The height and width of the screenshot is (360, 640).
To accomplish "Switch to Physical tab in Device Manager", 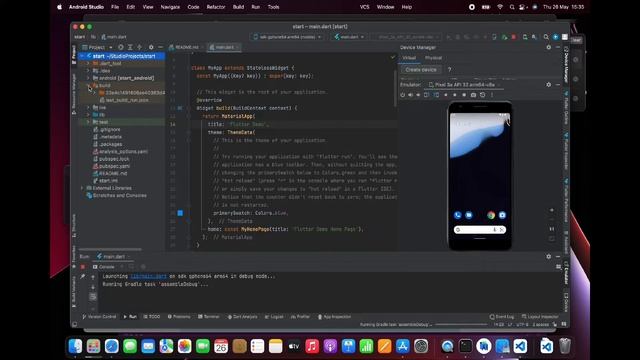I will pos(433,58).
